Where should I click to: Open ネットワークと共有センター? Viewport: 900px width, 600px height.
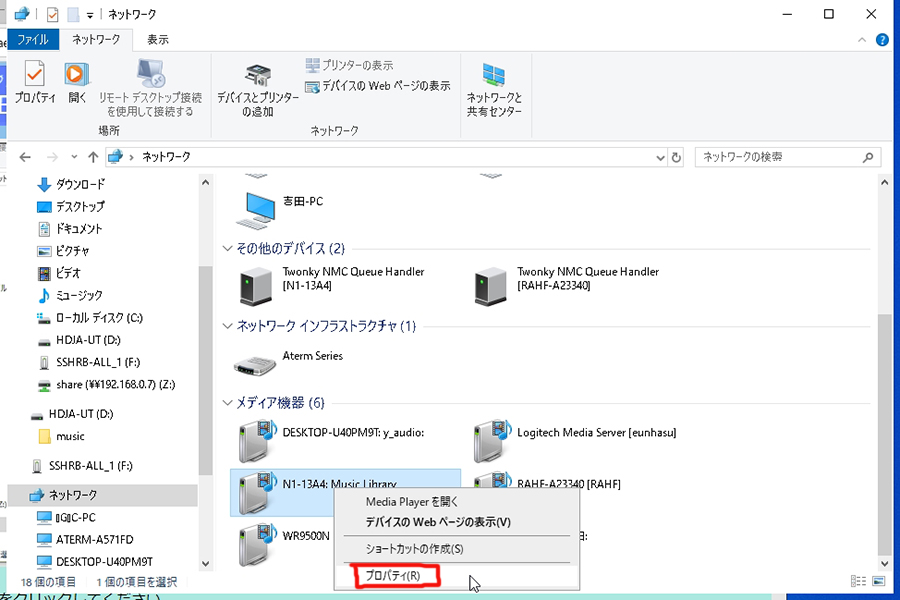(x=494, y=88)
